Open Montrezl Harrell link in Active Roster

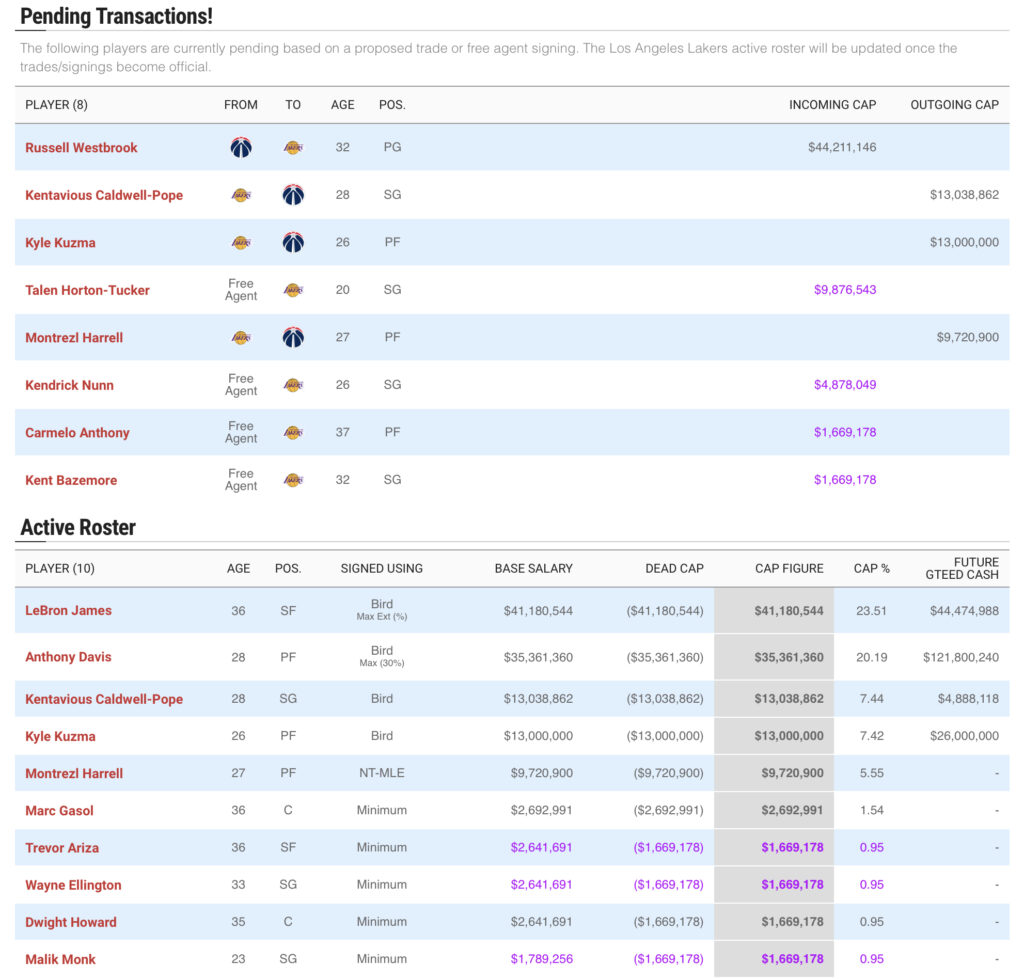74,773
